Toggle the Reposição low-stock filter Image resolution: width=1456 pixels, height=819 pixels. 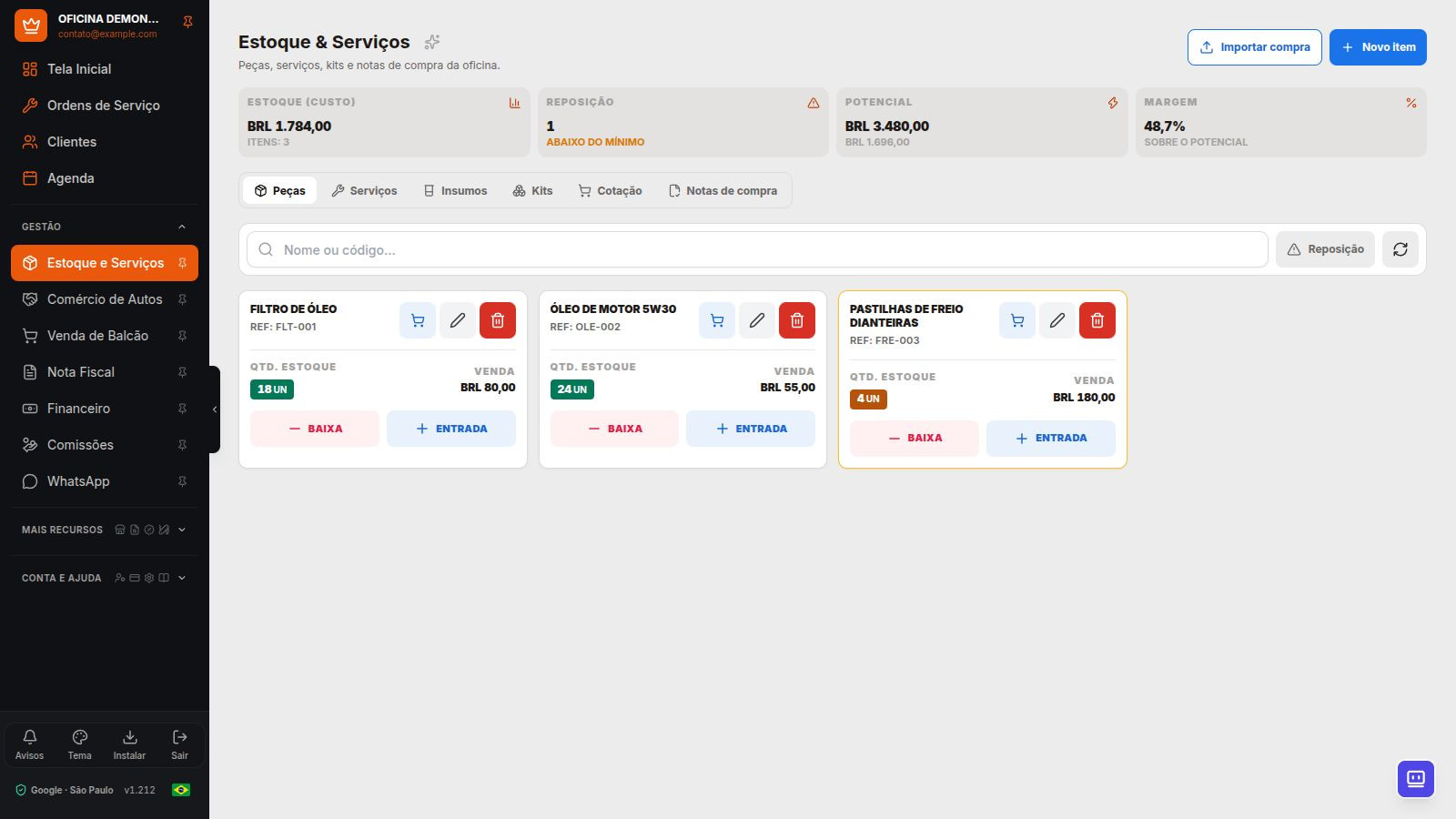point(1325,249)
